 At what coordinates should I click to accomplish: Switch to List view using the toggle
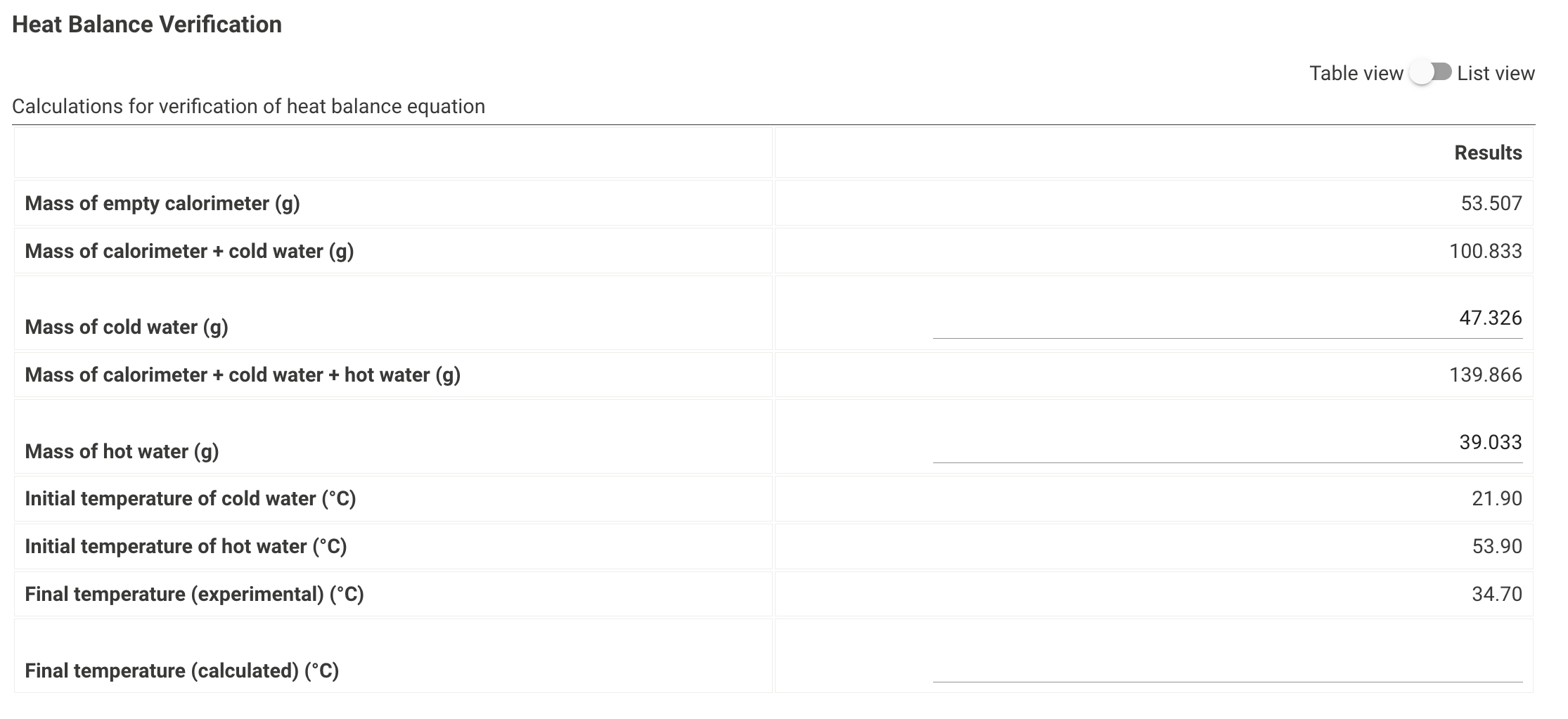pyautogui.click(x=1429, y=72)
